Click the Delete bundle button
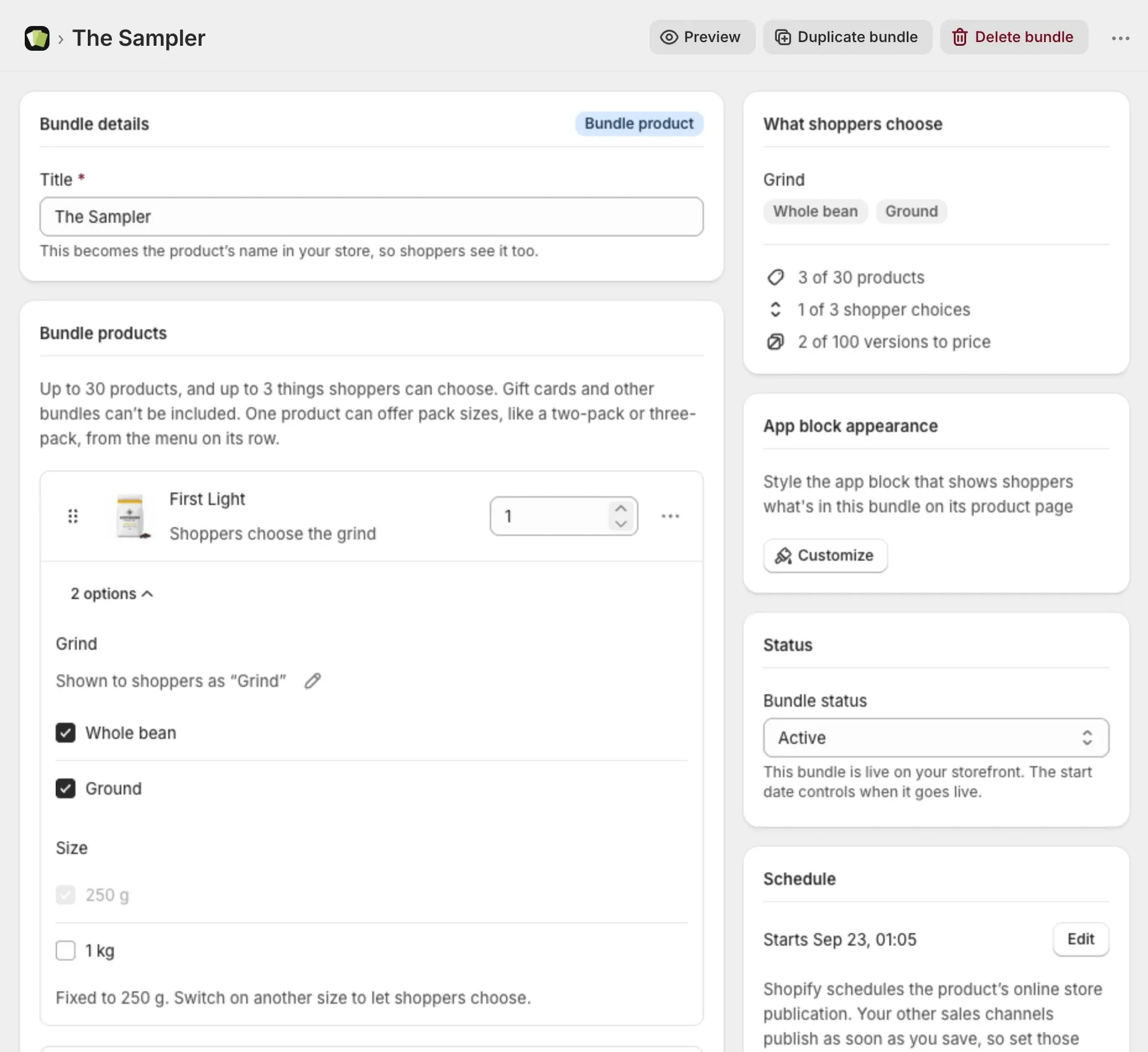 click(1014, 37)
